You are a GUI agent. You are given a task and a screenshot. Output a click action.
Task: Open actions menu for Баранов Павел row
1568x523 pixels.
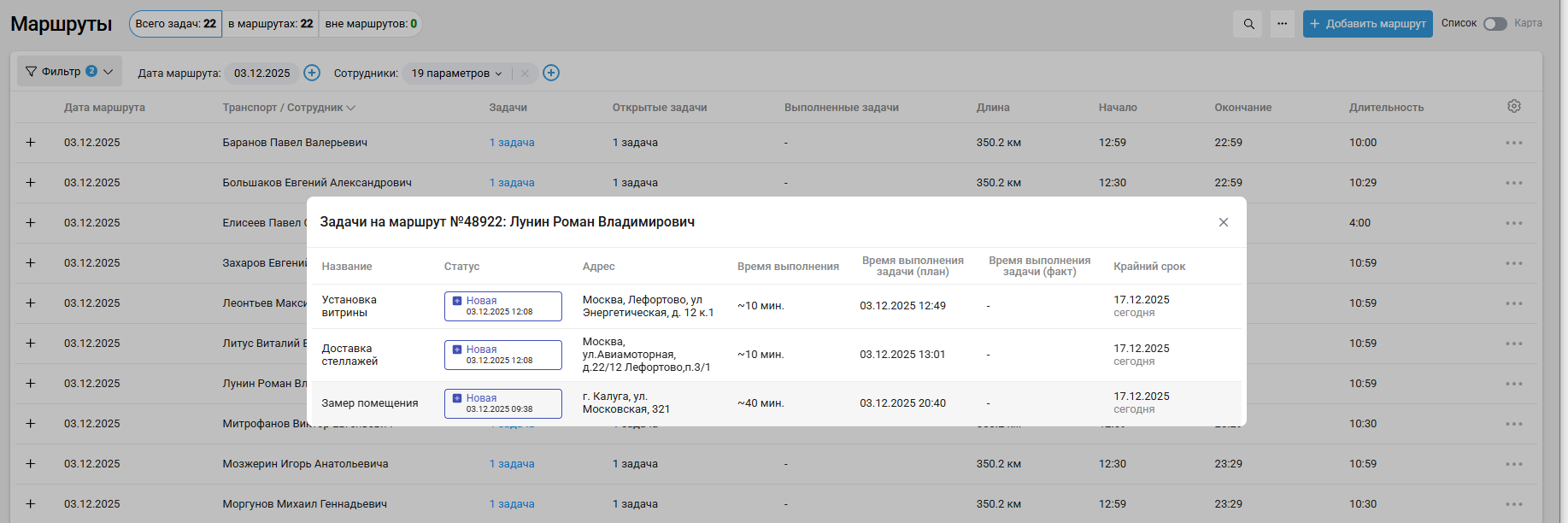tap(1513, 143)
